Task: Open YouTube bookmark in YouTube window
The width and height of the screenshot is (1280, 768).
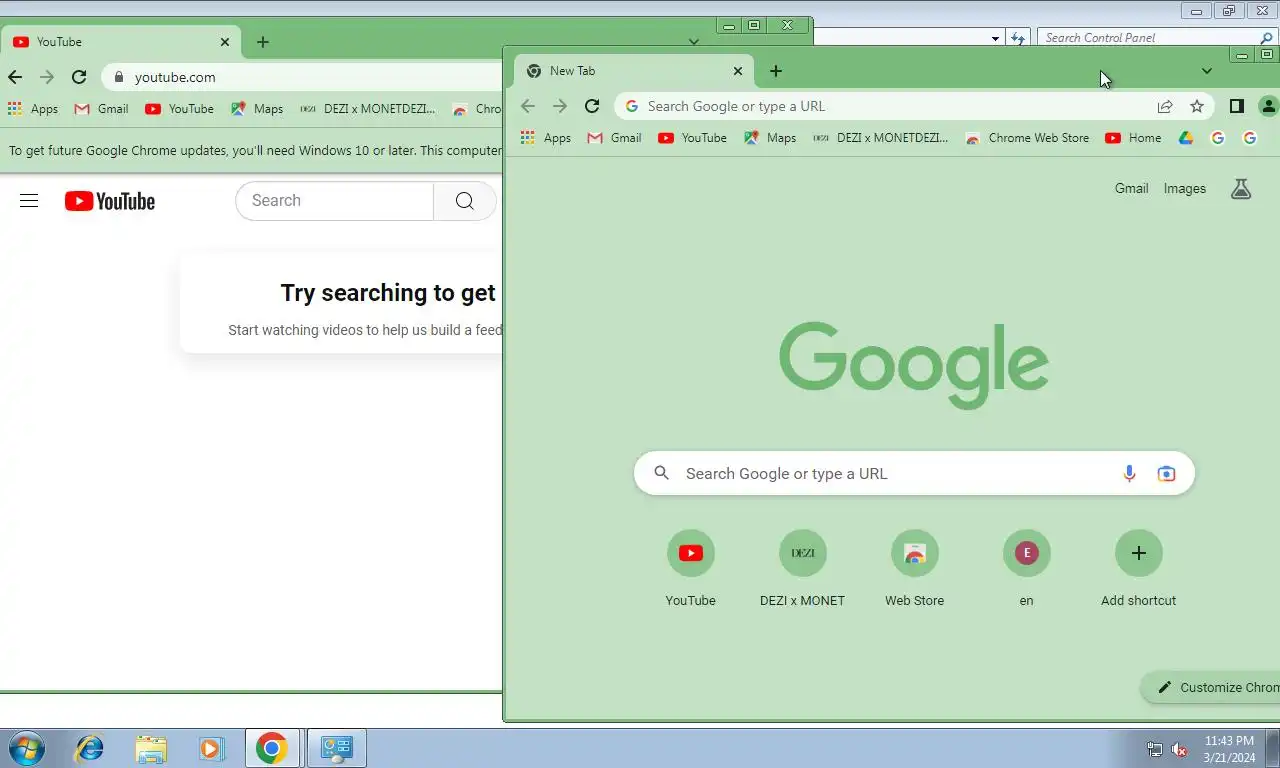Action: pos(179,109)
